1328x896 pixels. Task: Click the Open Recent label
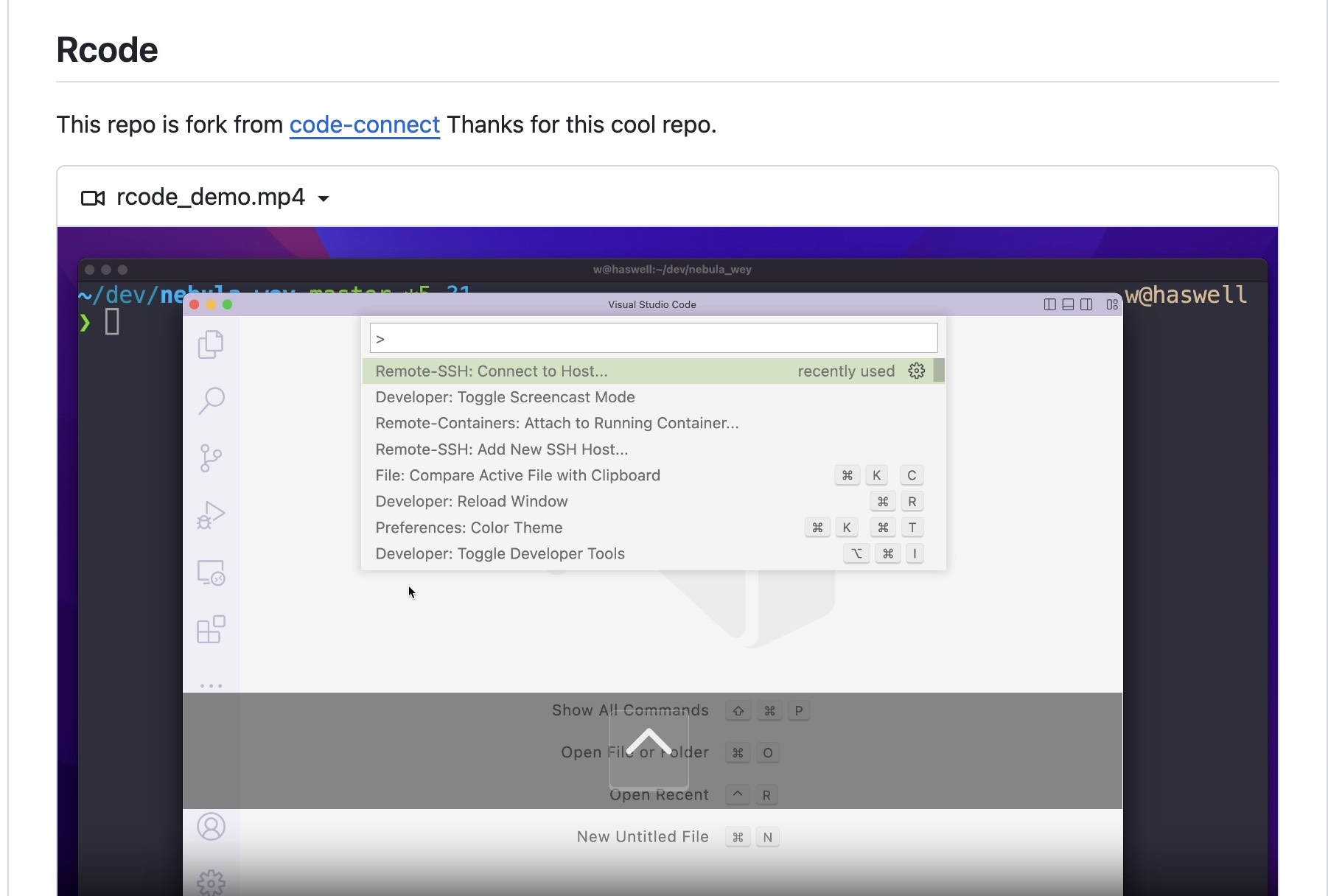click(659, 795)
